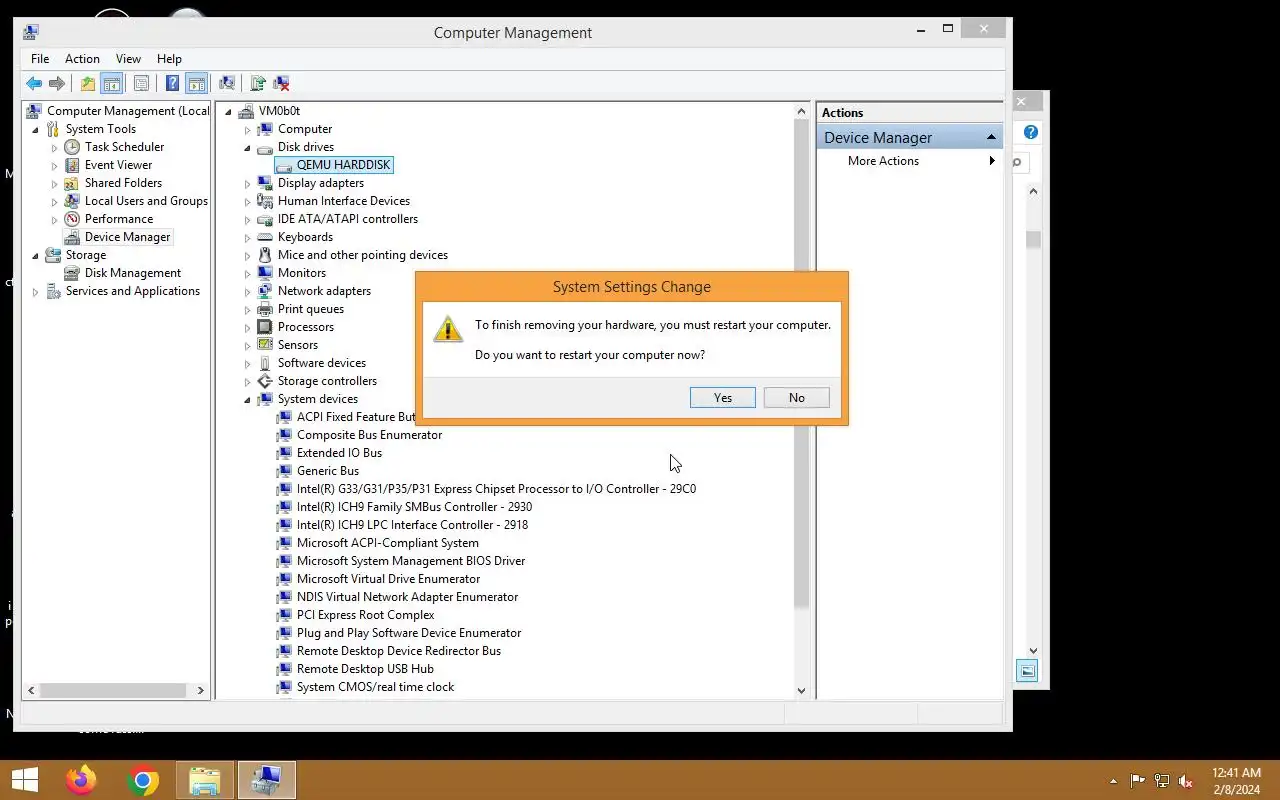Click the Storage controllers icon

(x=265, y=381)
